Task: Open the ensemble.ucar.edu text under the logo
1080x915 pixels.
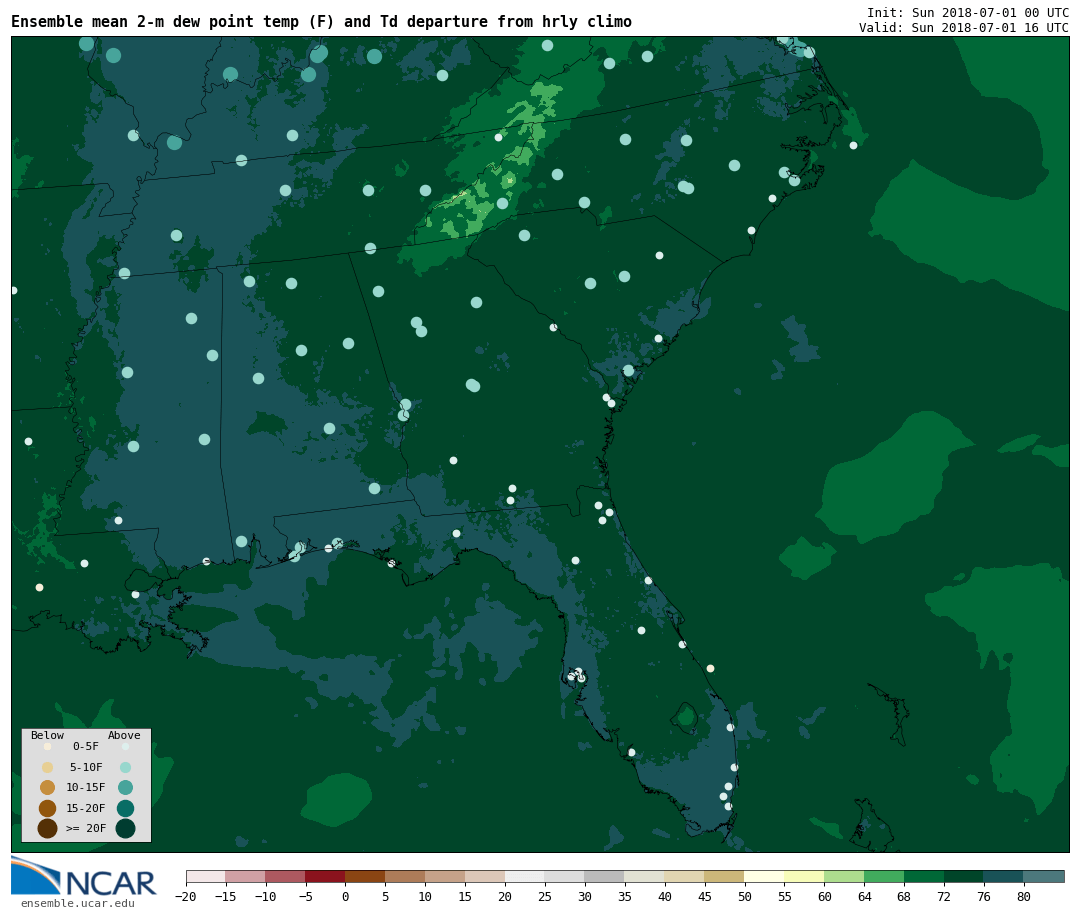Action: click(x=78, y=903)
